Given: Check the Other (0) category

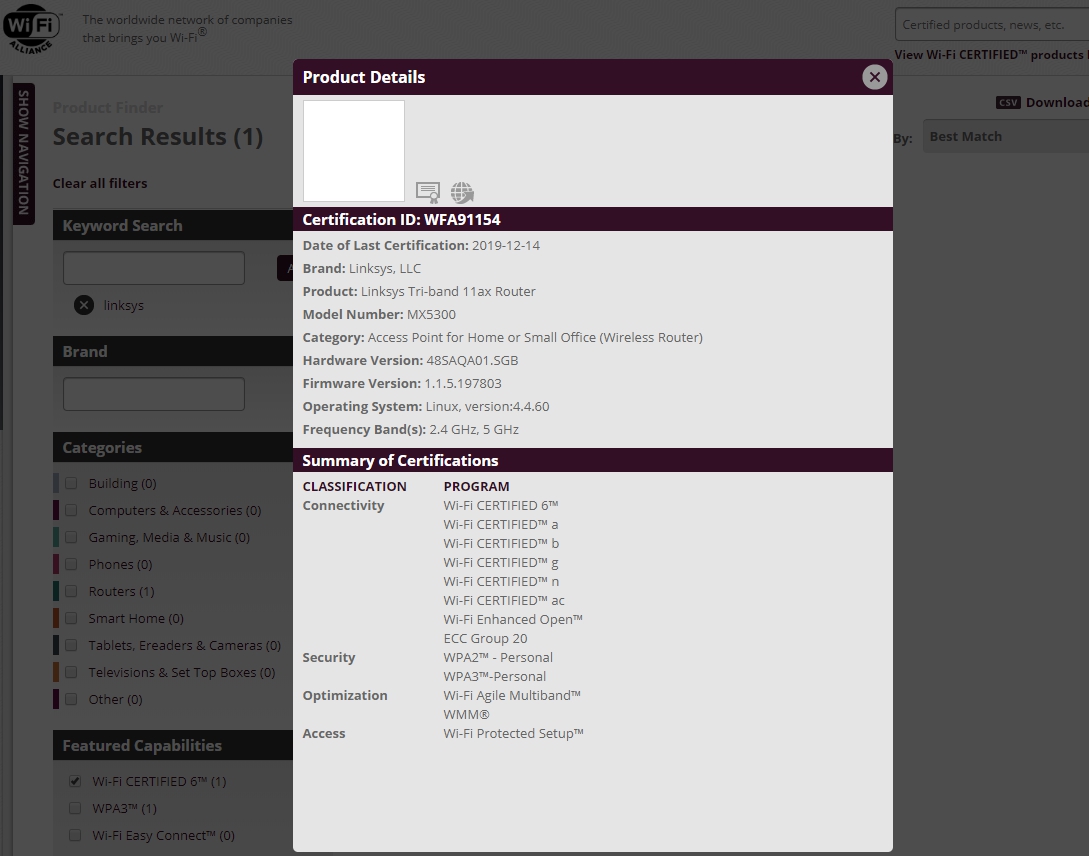Looking at the screenshot, I should 71,699.
